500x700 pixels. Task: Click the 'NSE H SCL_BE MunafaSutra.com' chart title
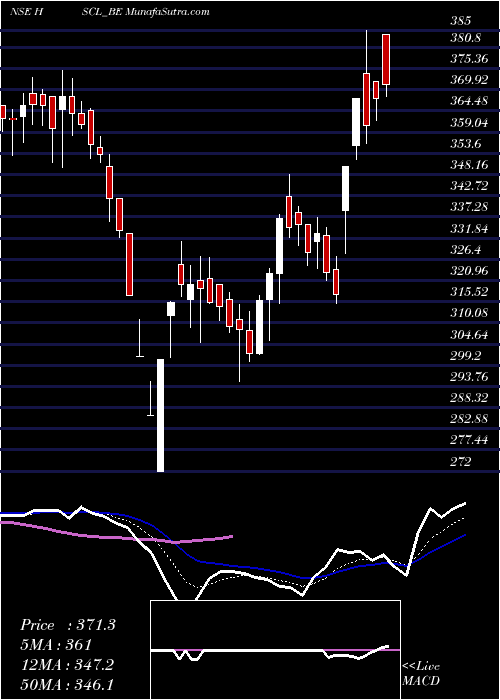coord(109,12)
